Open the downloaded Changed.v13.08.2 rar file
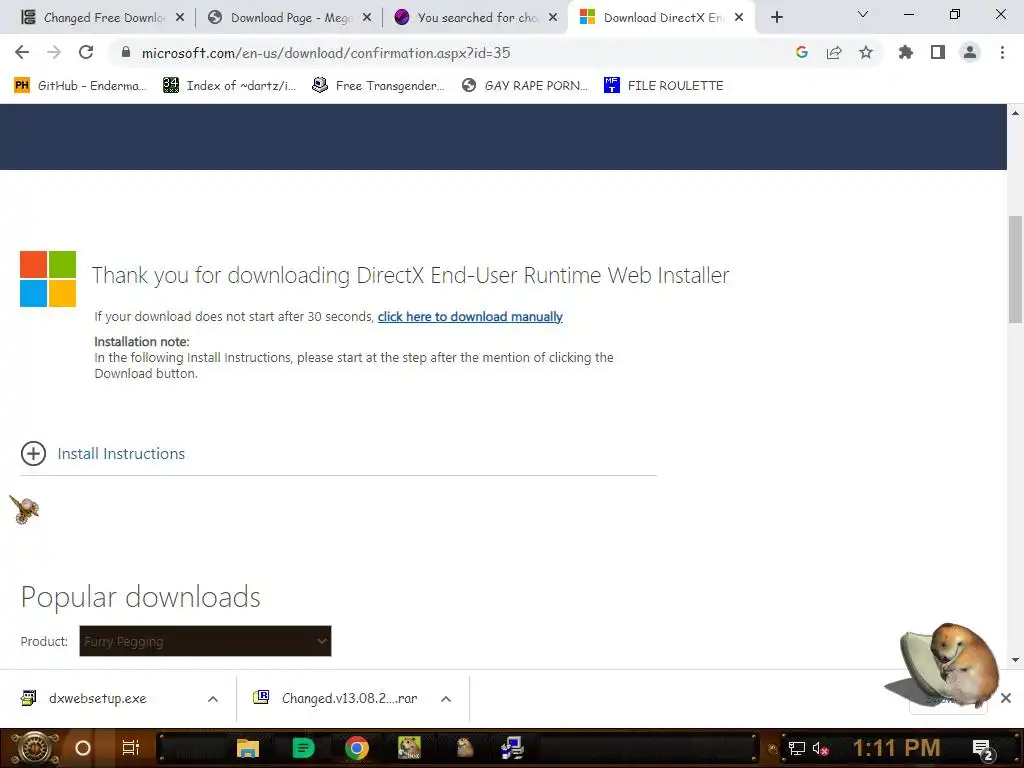The height and width of the screenshot is (768, 1024). 335,699
